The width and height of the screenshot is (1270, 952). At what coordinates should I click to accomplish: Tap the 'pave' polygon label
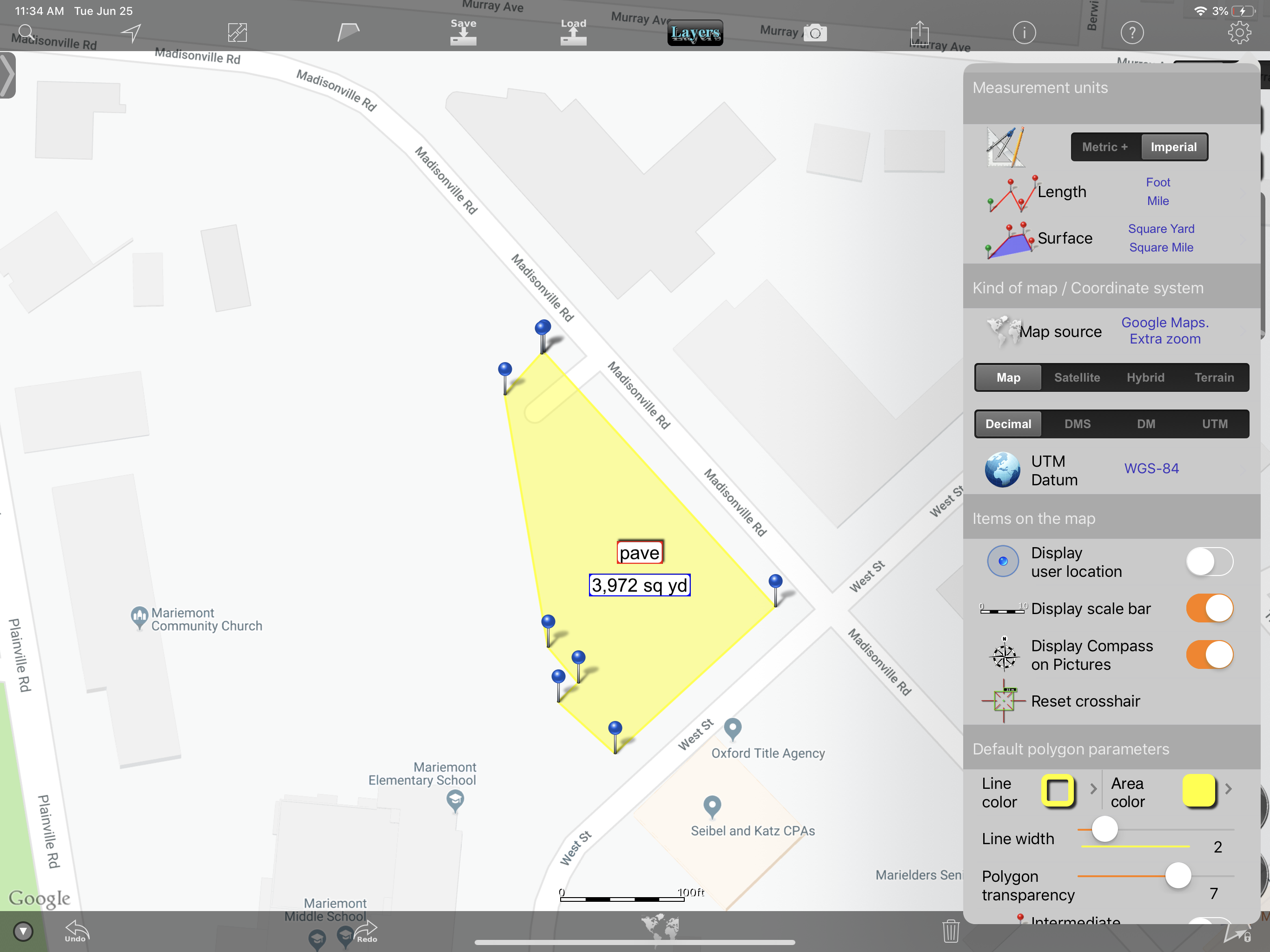point(640,552)
